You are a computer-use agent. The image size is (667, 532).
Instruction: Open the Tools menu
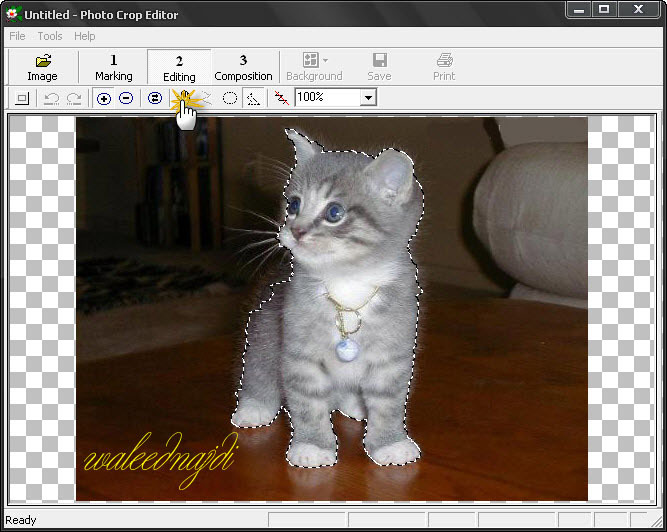(x=50, y=36)
